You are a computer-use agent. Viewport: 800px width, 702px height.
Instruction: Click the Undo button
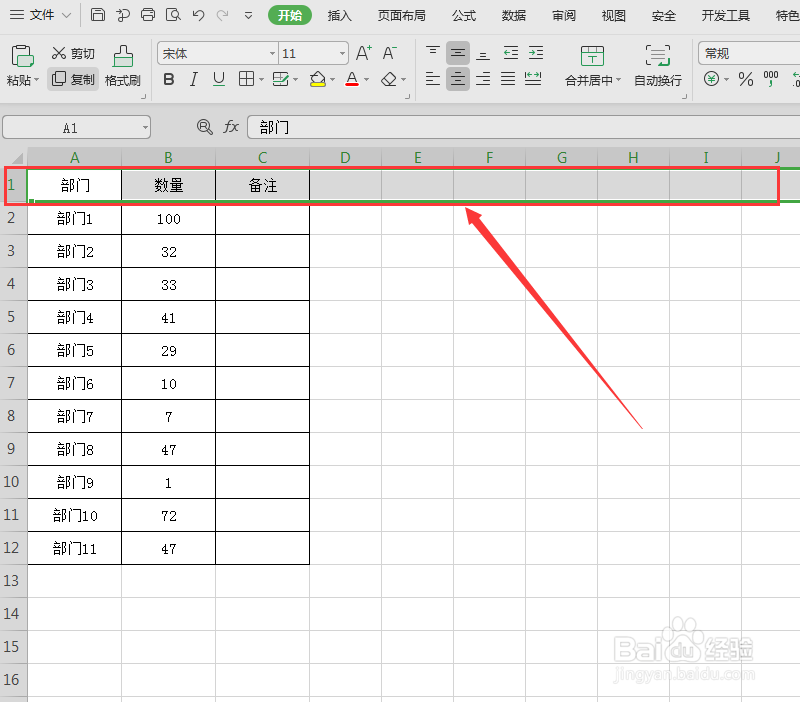pos(196,15)
